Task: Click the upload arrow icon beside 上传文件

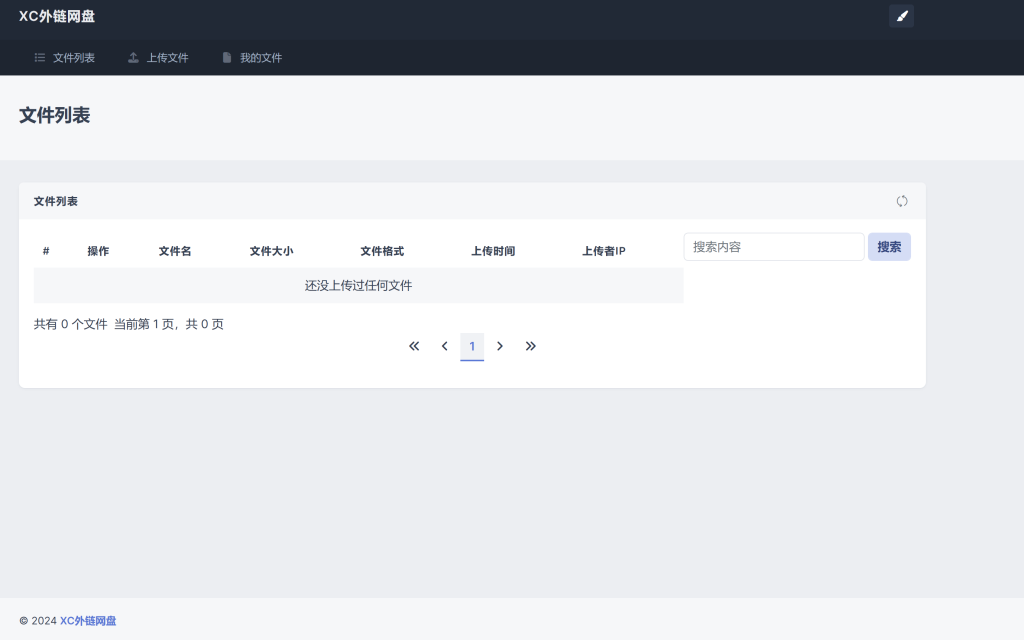Action: tap(133, 57)
